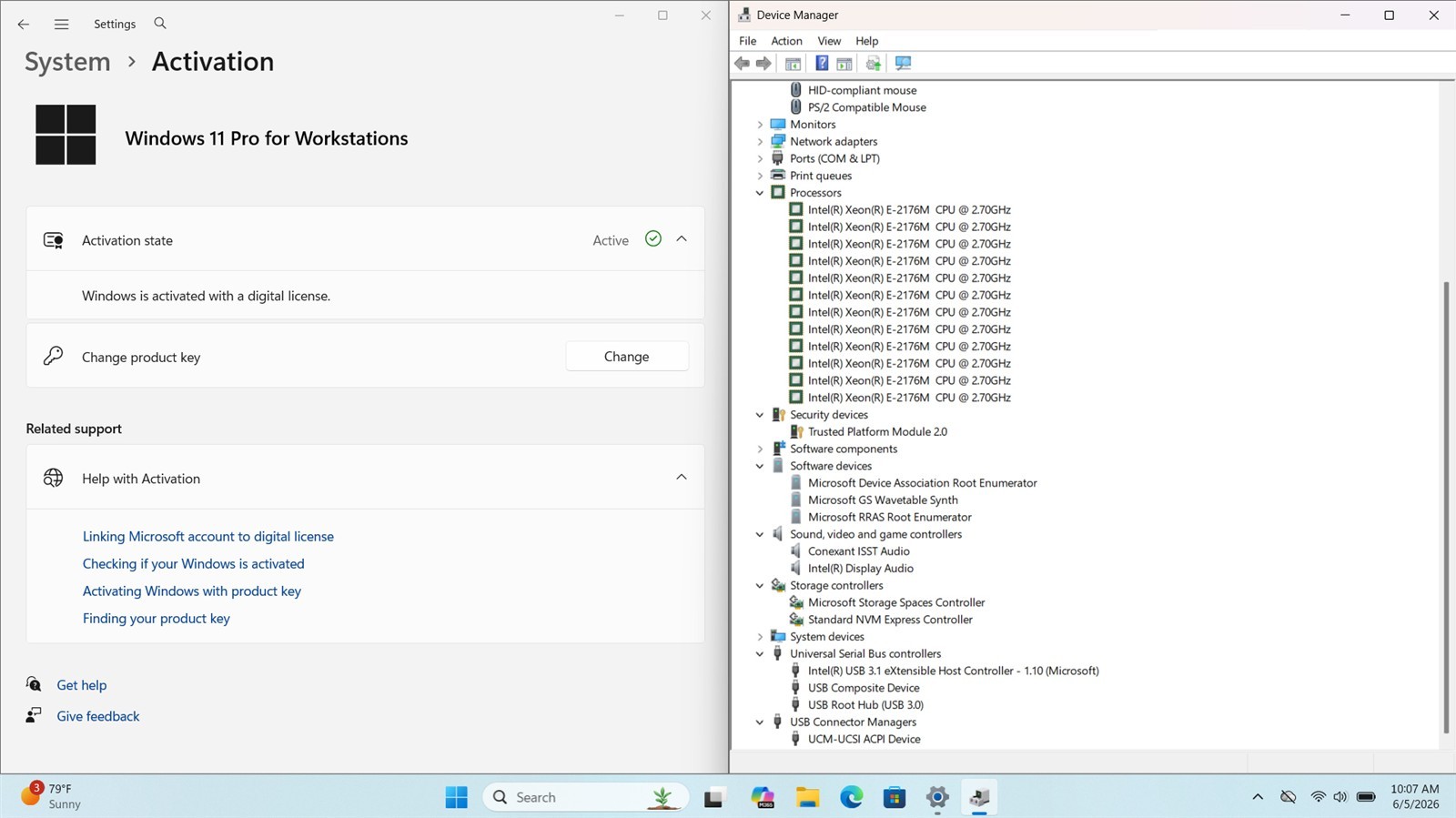Click the Settings search magnifier icon
Image resolution: width=1456 pixels, height=818 pixels.
[x=160, y=24]
